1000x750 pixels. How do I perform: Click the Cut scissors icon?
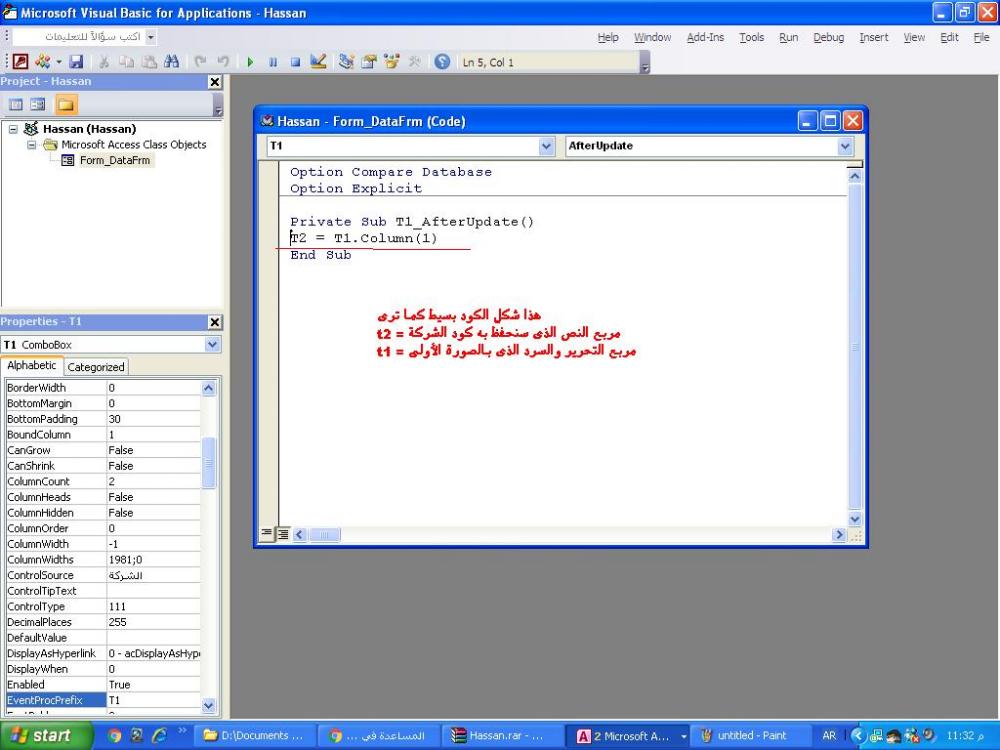click(x=104, y=62)
